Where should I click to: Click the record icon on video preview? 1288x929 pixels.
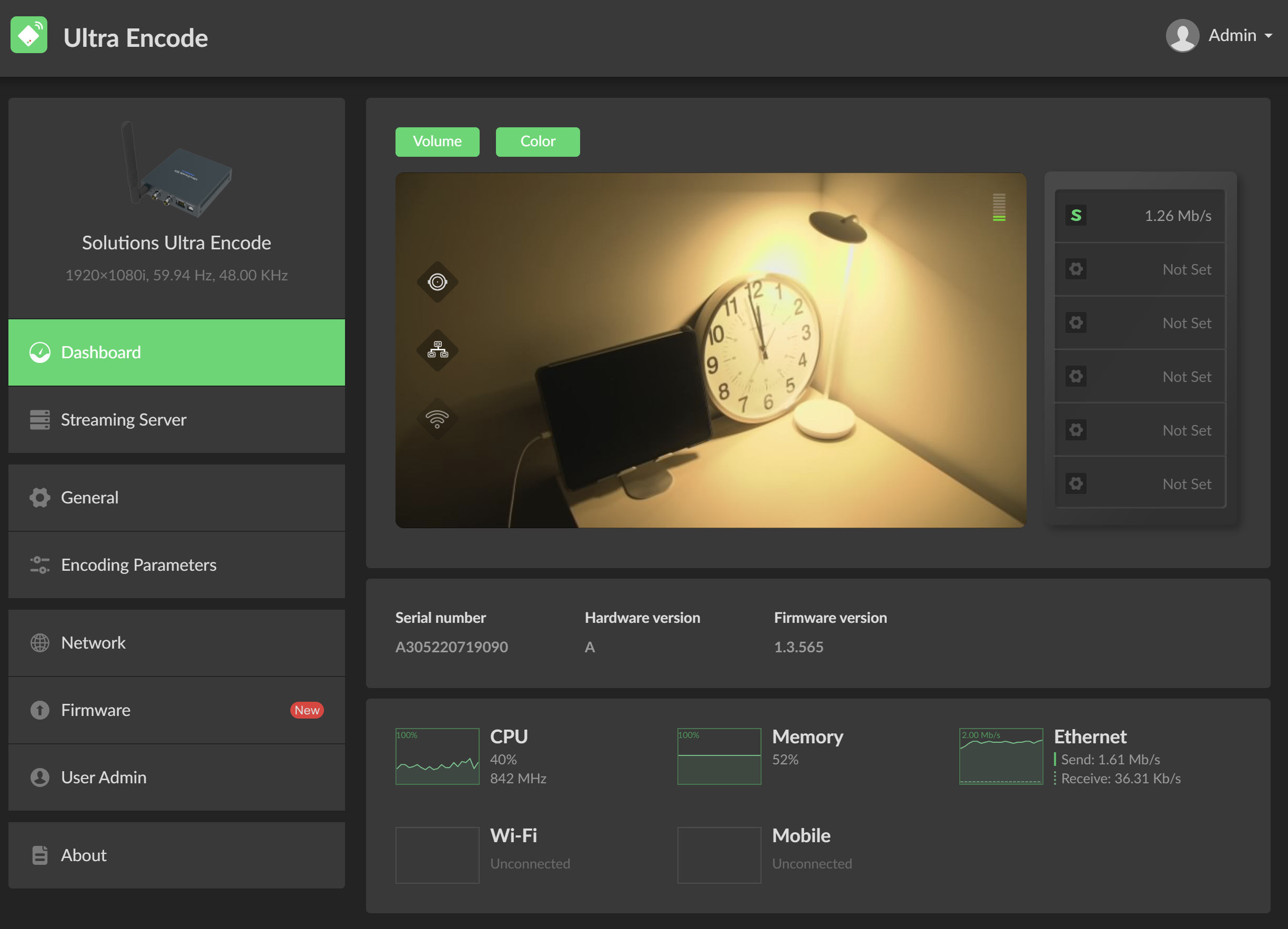(x=437, y=282)
